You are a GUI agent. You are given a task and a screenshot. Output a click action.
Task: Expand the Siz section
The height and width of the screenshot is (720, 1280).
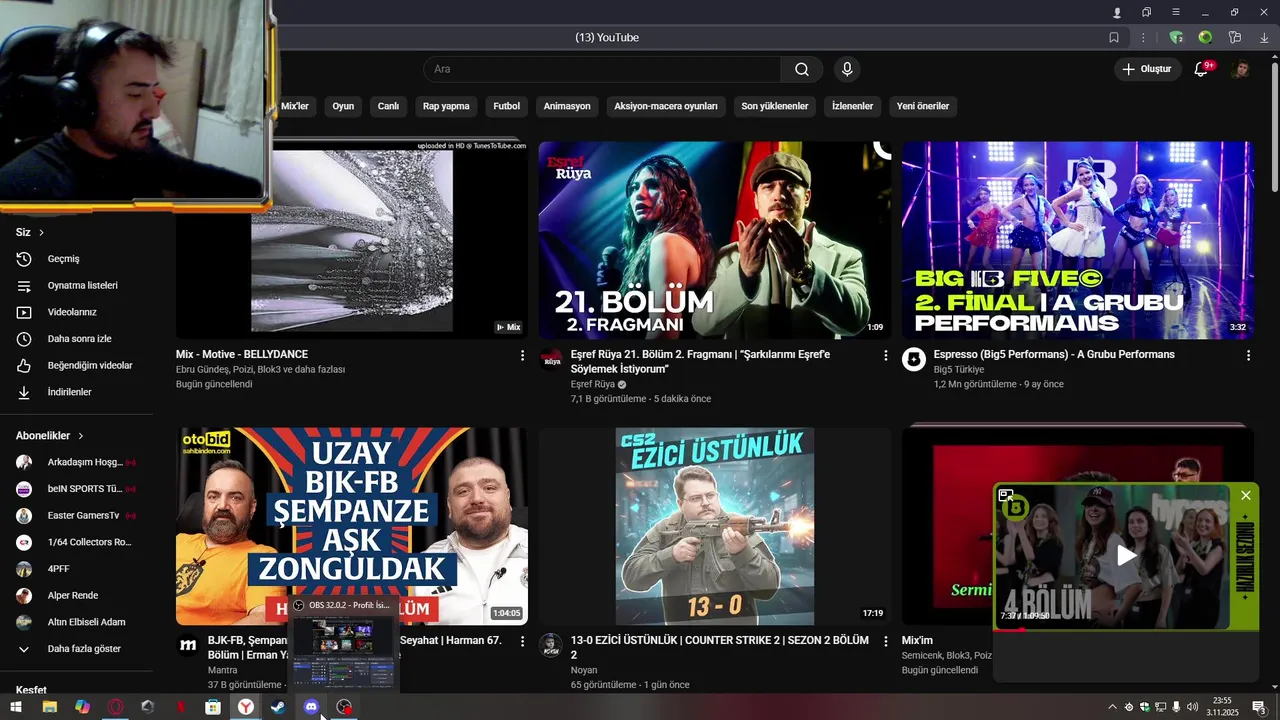tap(30, 232)
